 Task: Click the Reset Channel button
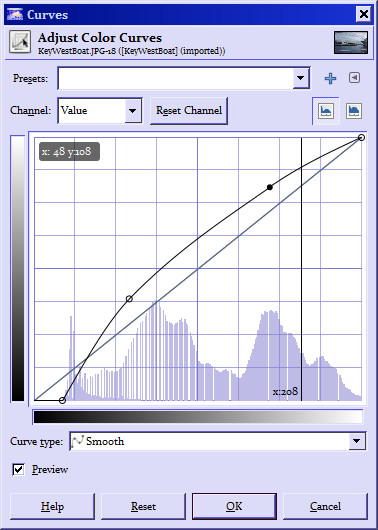pyautogui.click(x=189, y=111)
